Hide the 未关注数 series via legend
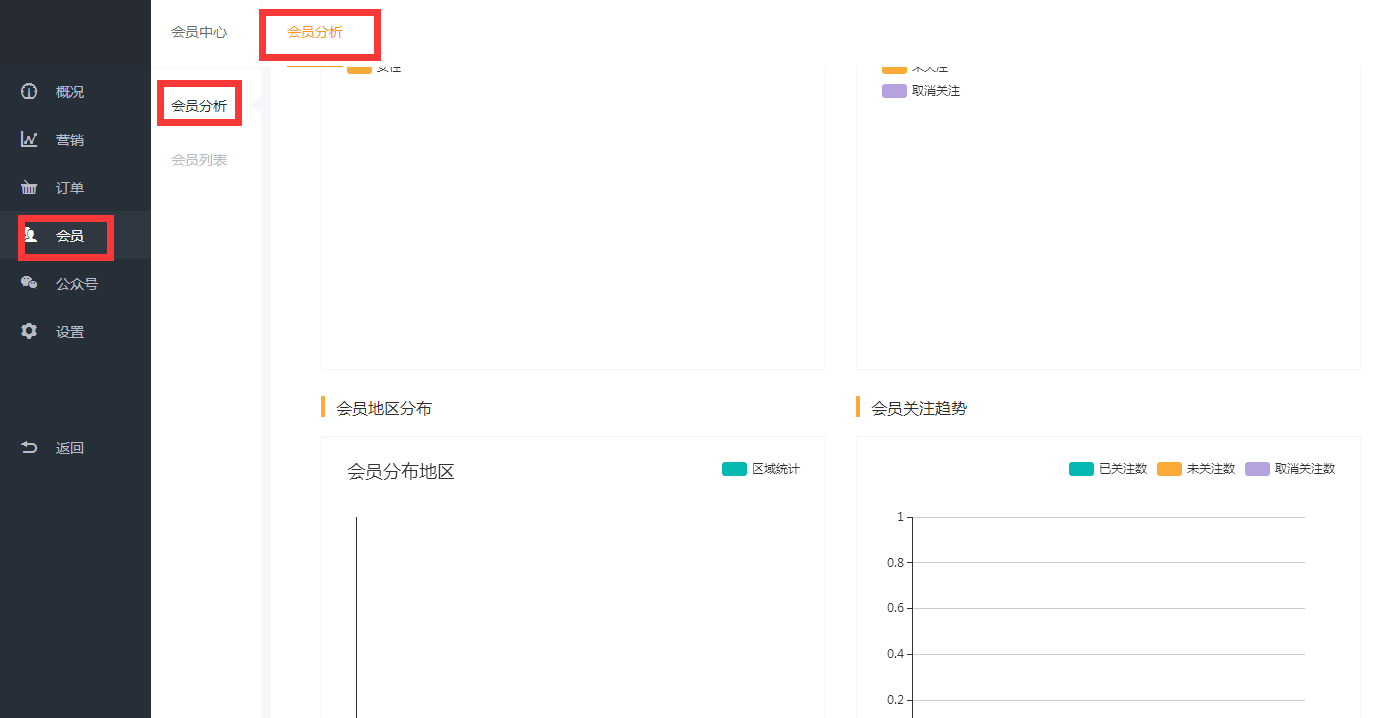 coord(1196,469)
